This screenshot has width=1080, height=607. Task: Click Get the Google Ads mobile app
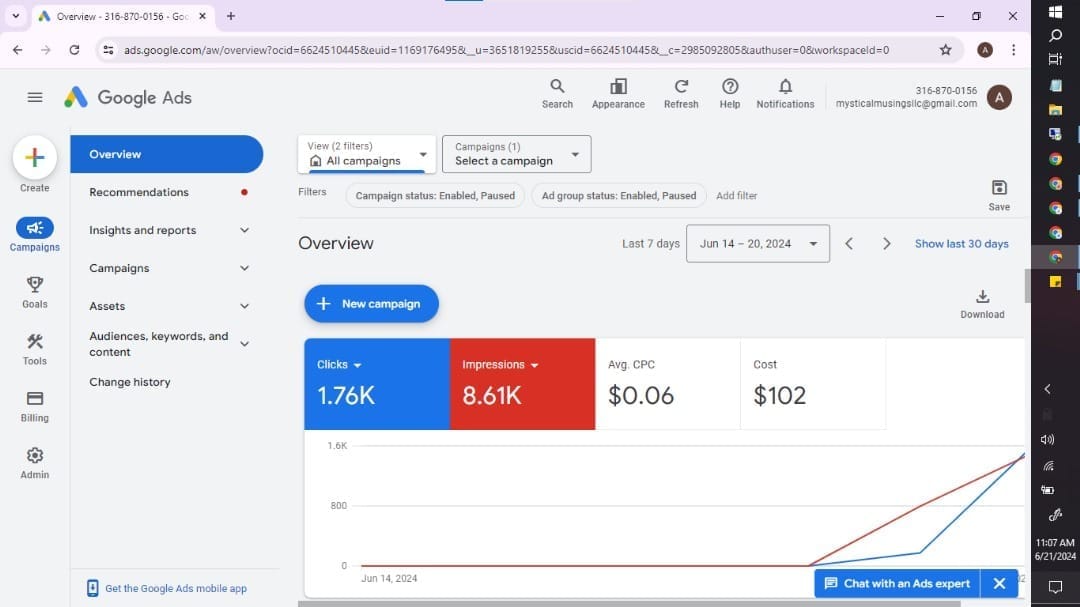pyautogui.click(x=167, y=588)
